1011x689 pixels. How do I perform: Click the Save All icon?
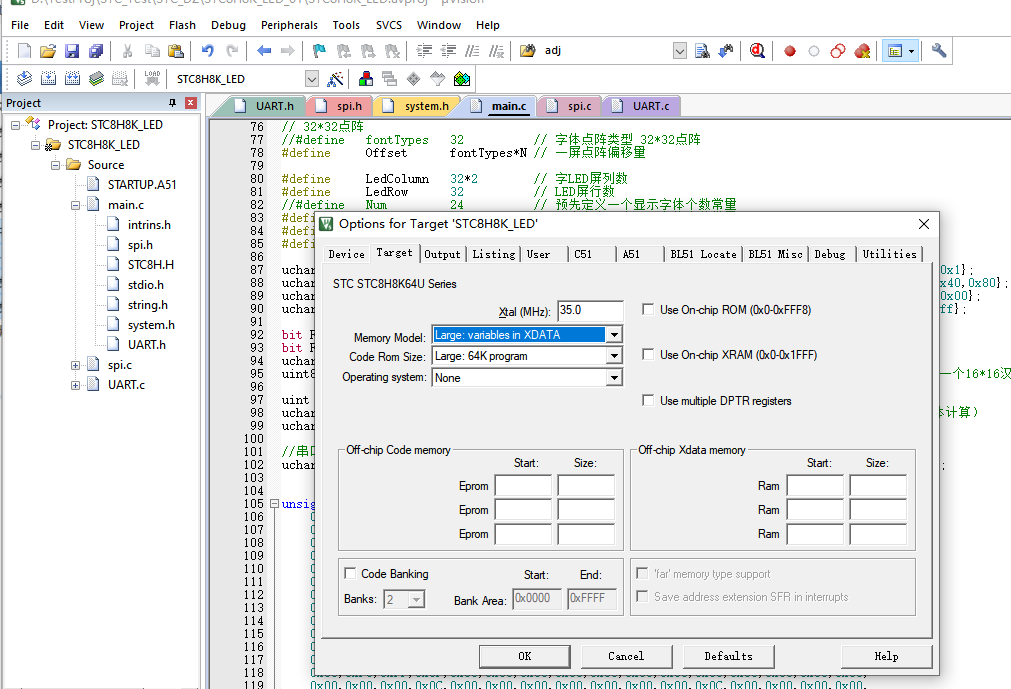[x=96, y=51]
